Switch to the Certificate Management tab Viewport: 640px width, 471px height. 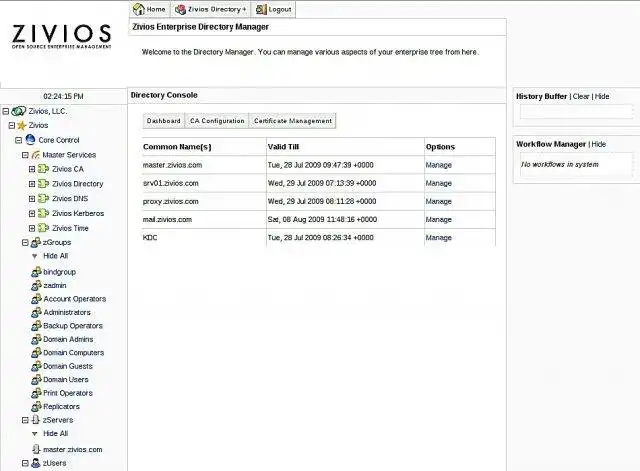pos(293,121)
